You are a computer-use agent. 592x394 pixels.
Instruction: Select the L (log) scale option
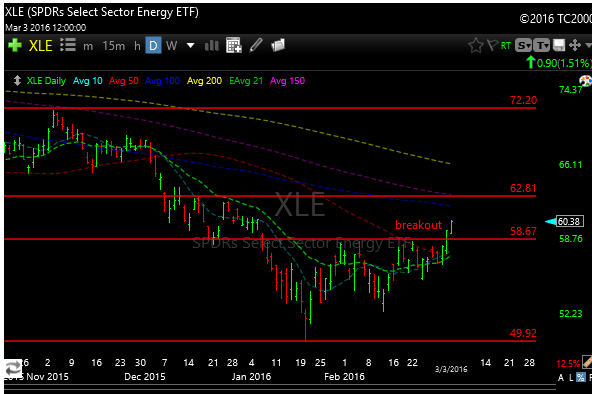[x=571, y=377]
